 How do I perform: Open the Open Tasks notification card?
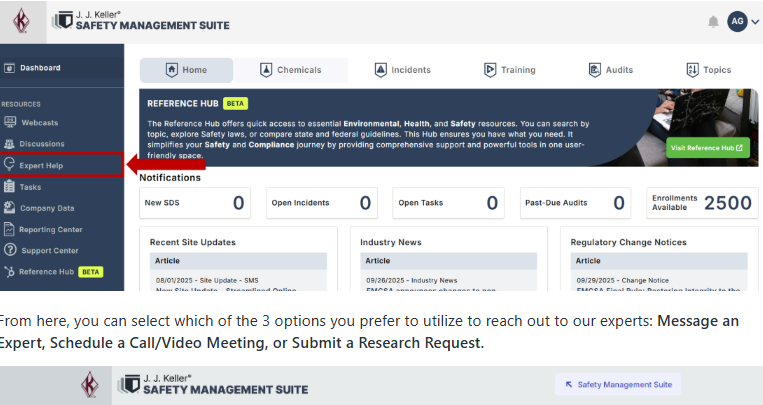449,203
